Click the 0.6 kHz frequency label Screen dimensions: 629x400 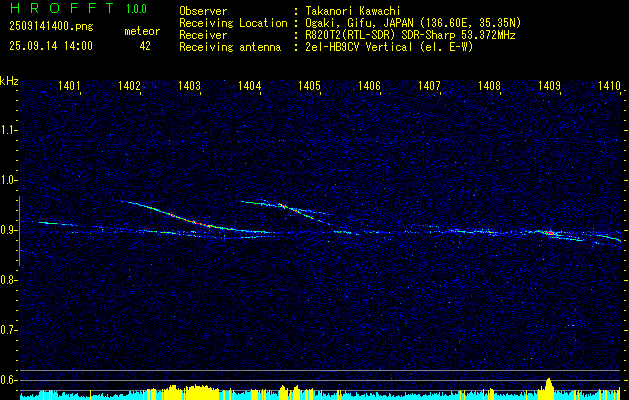click(x=8, y=380)
